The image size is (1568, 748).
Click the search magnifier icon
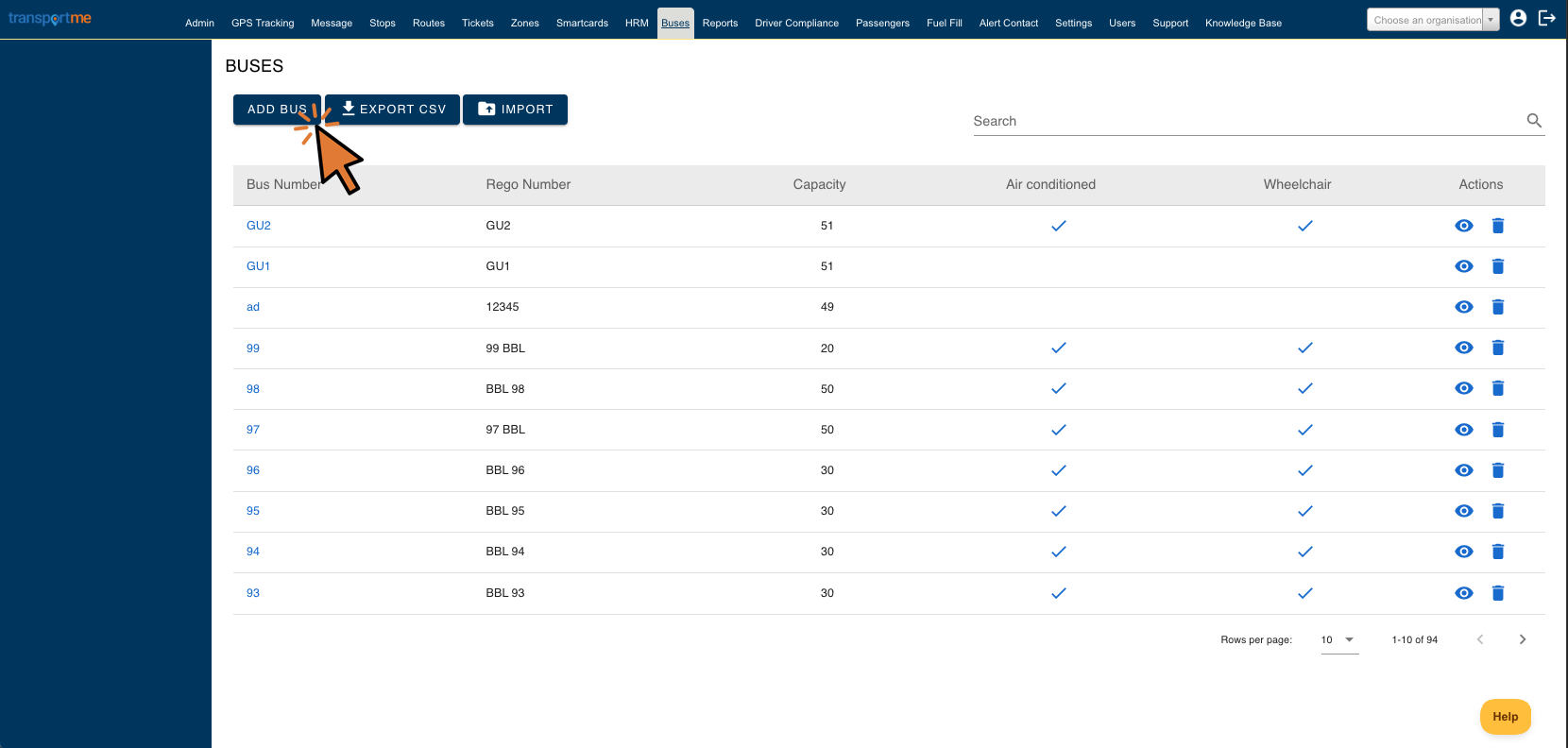coord(1534,121)
